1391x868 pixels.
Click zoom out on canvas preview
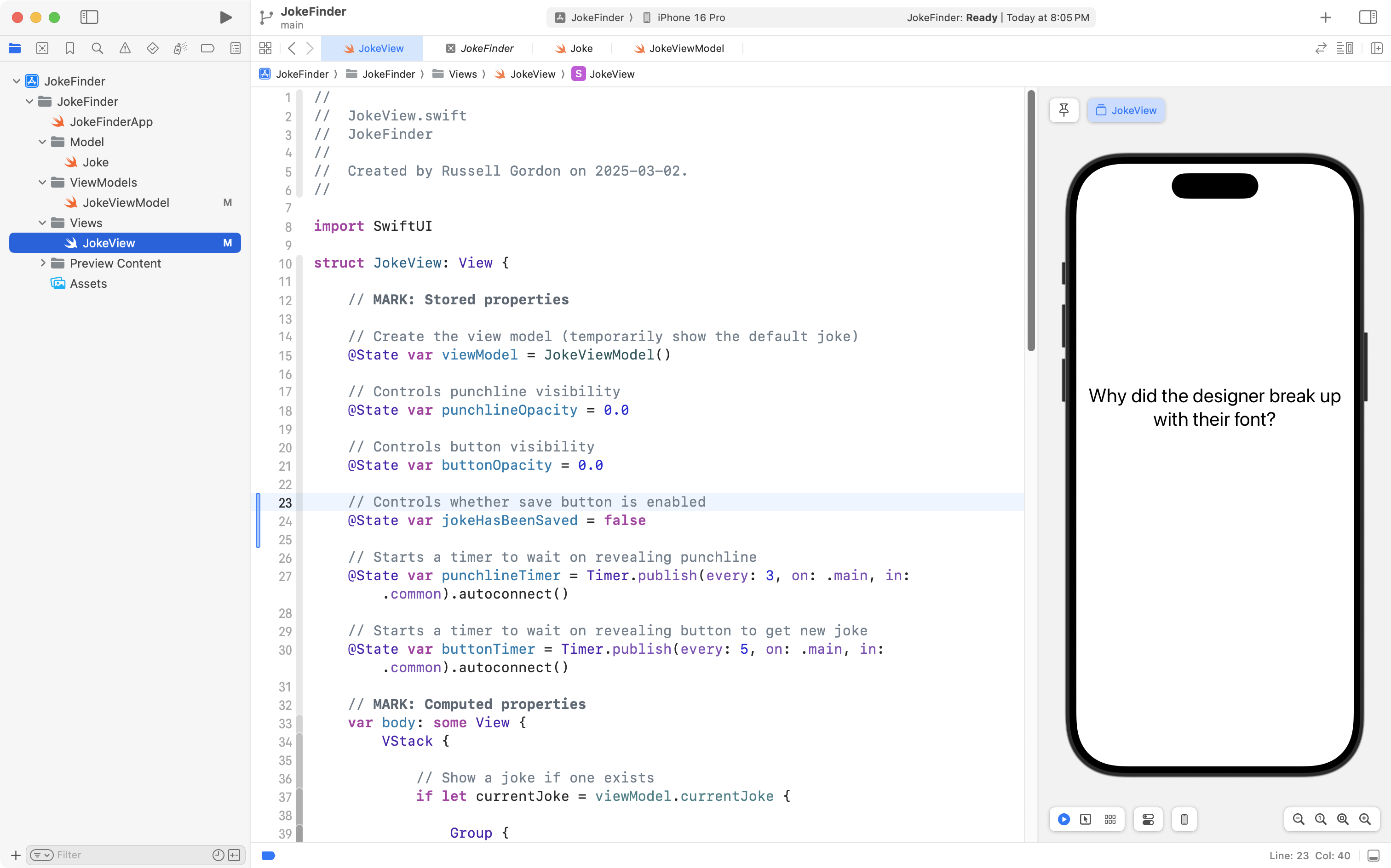(x=1298, y=819)
